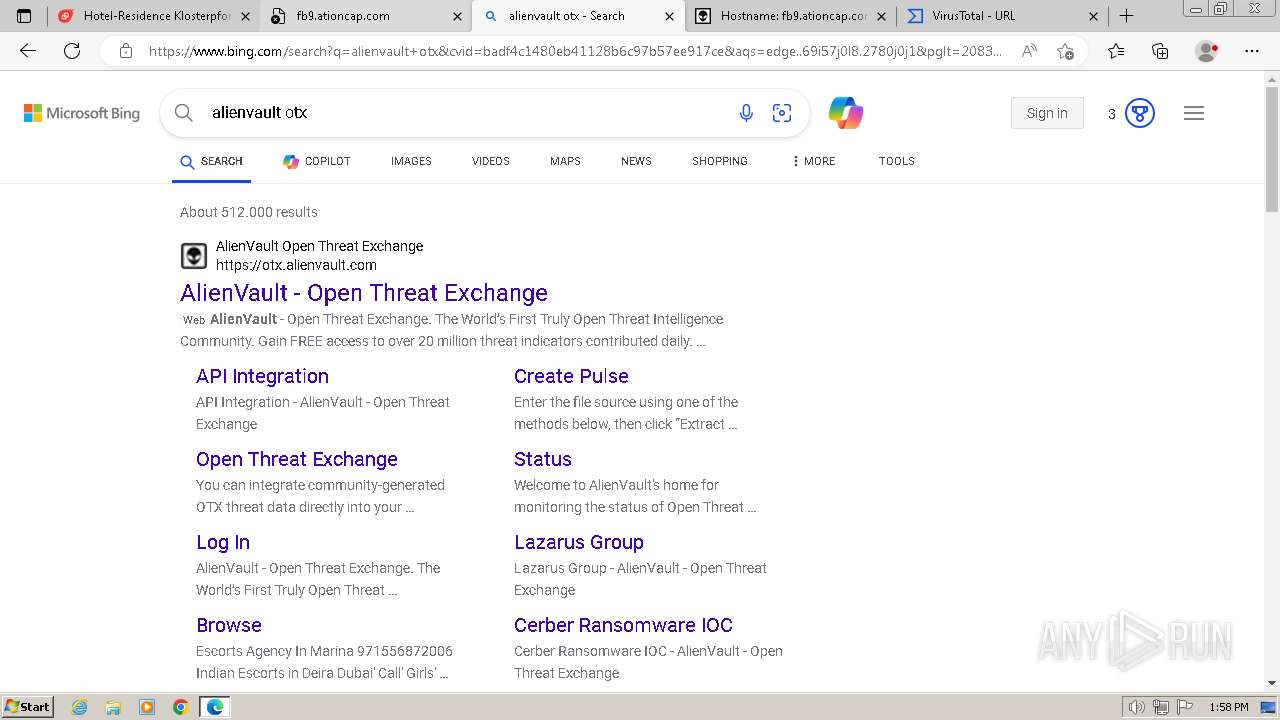Add page to favorites star icon
This screenshot has width=1280, height=720.
pos(1066,51)
